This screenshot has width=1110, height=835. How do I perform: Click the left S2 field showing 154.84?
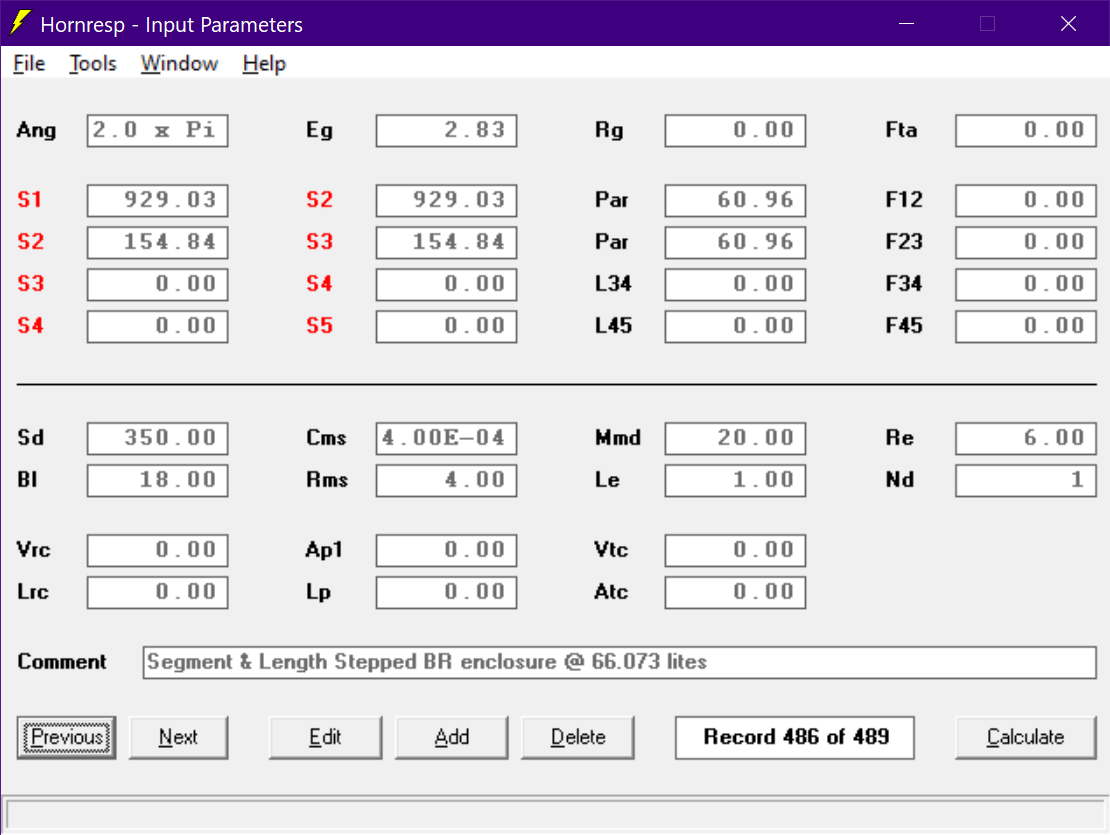click(x=158, y=242)
